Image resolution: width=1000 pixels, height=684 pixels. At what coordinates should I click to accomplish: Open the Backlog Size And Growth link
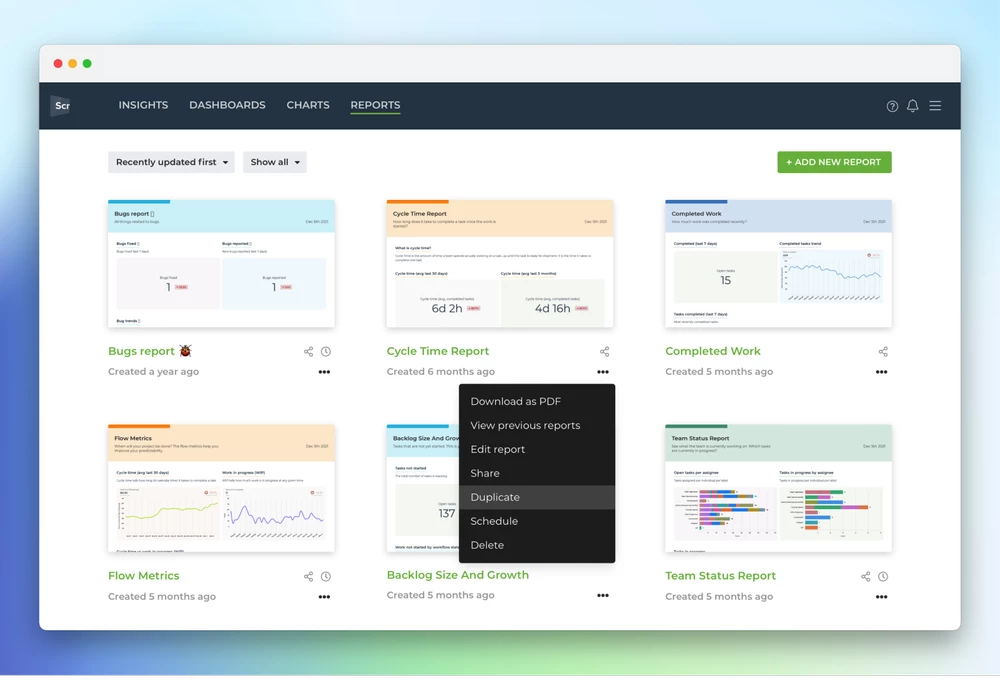[x=457, y=575]
